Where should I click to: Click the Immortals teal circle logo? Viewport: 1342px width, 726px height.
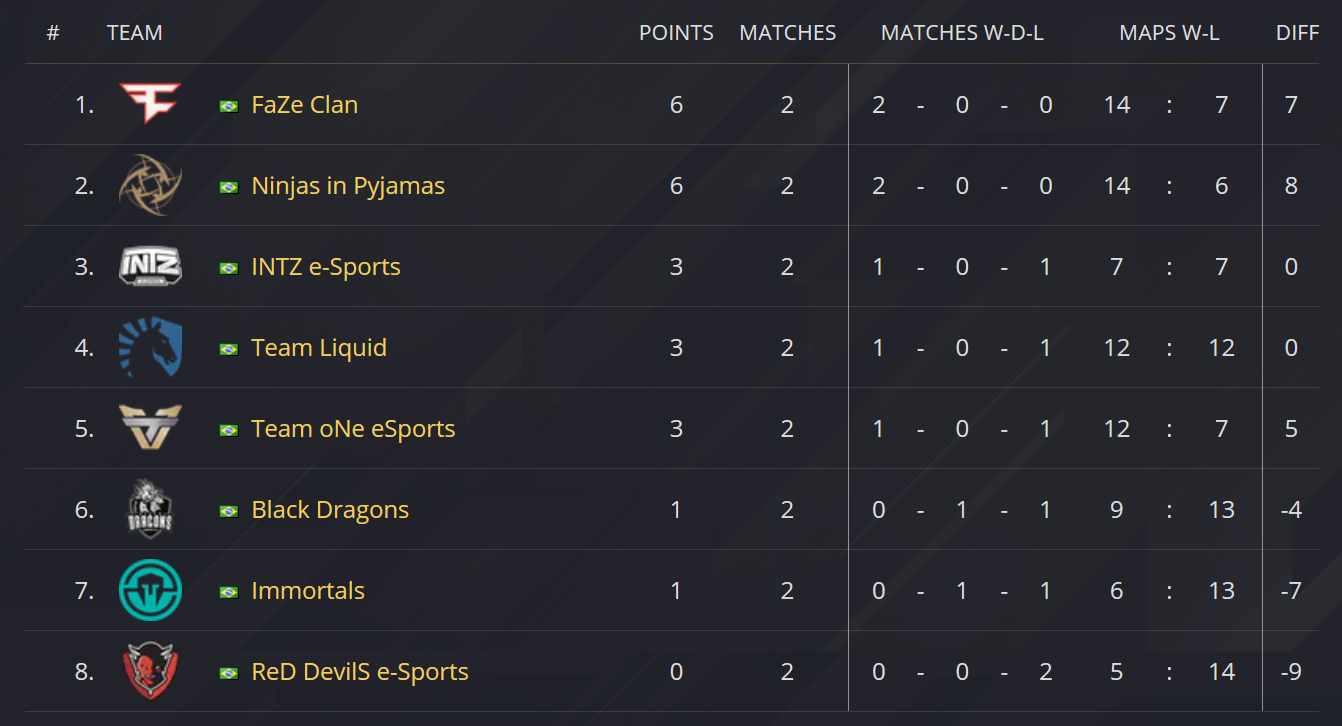pyautogui.click(x=150, y=590)
